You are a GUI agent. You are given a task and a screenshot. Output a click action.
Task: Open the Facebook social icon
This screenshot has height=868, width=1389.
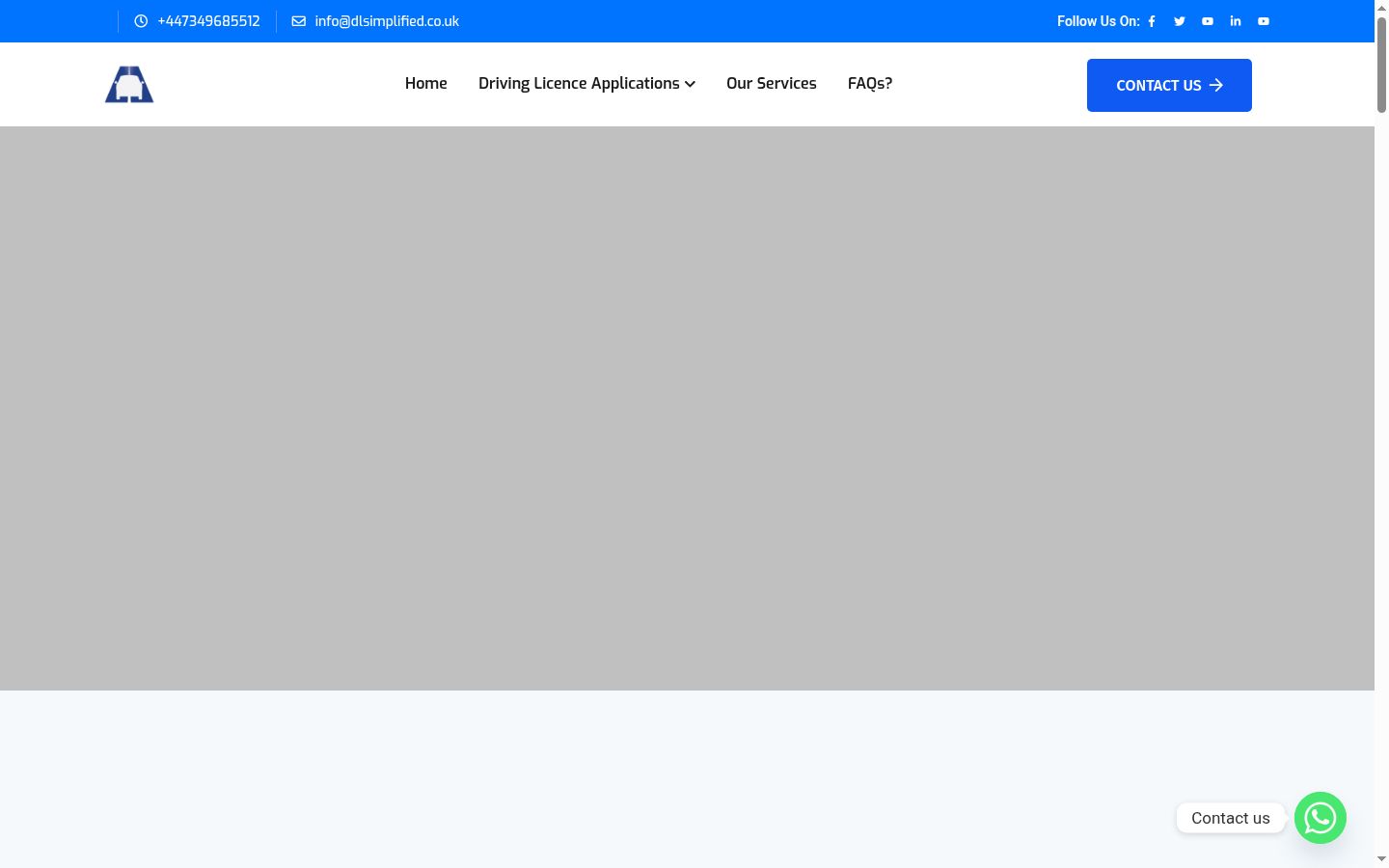[x=1152, y=21]
